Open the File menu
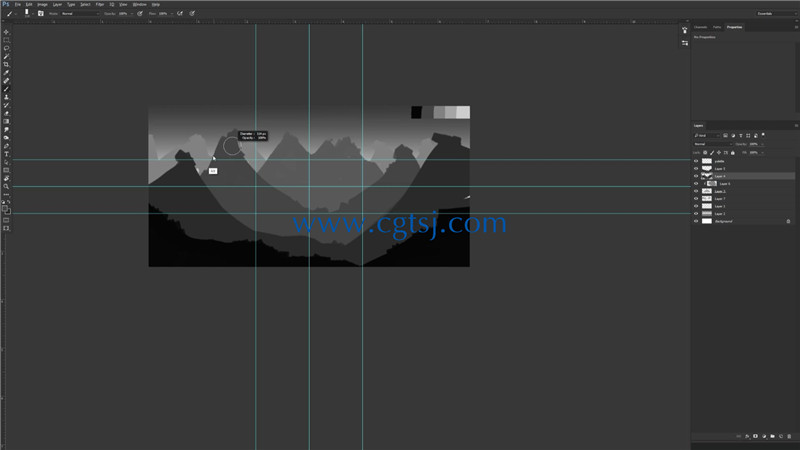Screen dimensions: 800x450 click(18, 4)
